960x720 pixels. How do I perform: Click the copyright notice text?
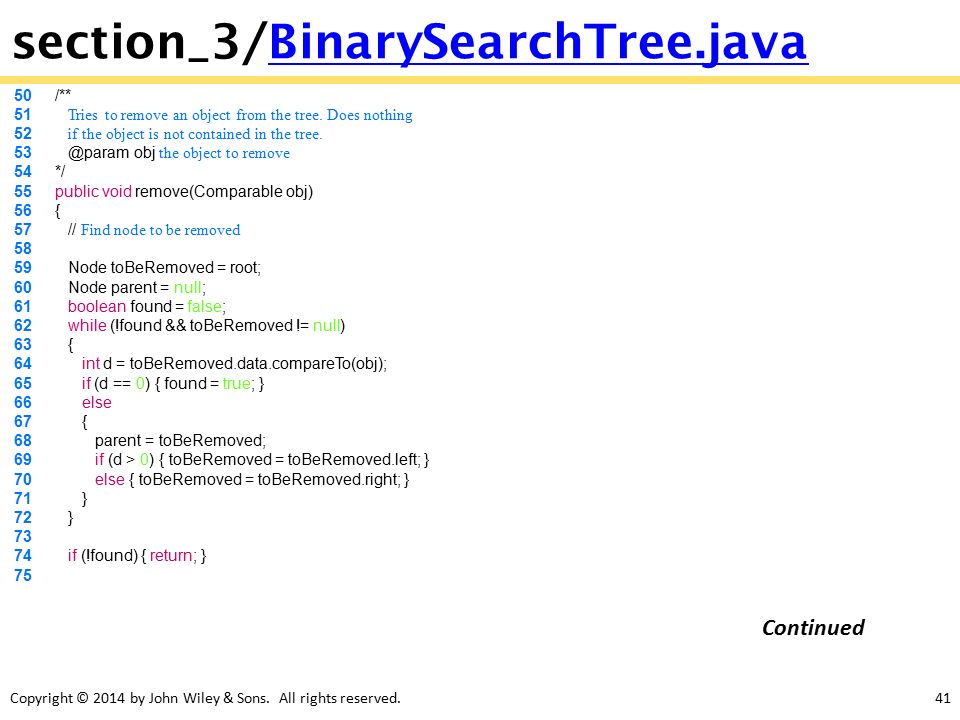[x=205, y=698]
